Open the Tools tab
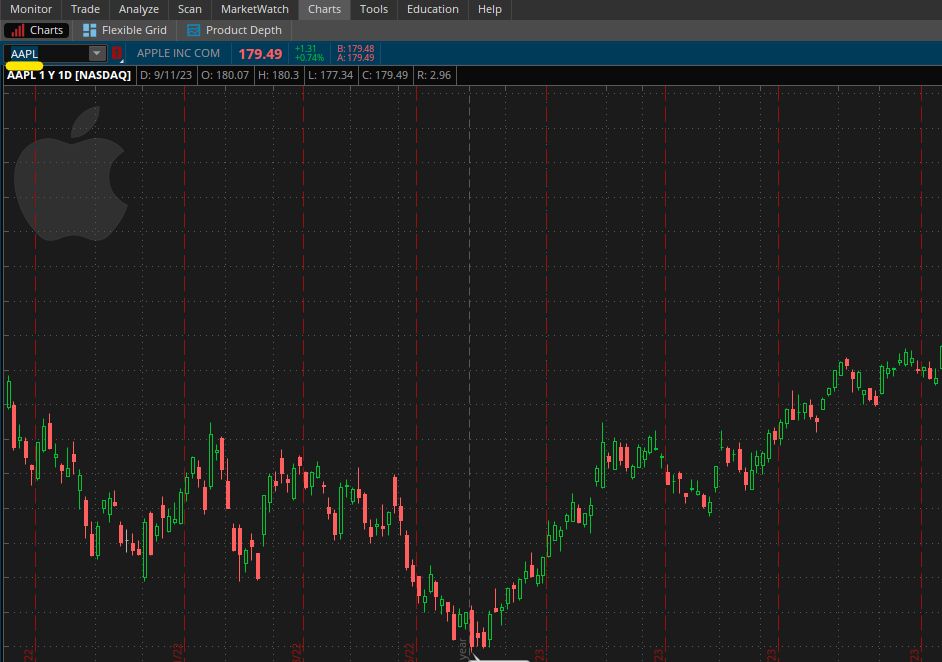942x662 pixels. point(373,9)
